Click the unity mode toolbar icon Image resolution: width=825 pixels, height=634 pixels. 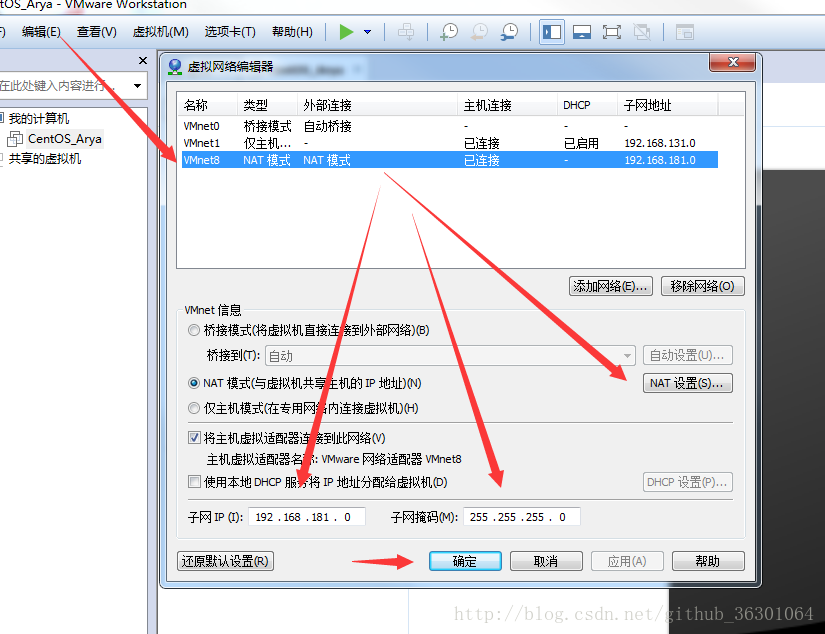[x=641, y=32]
